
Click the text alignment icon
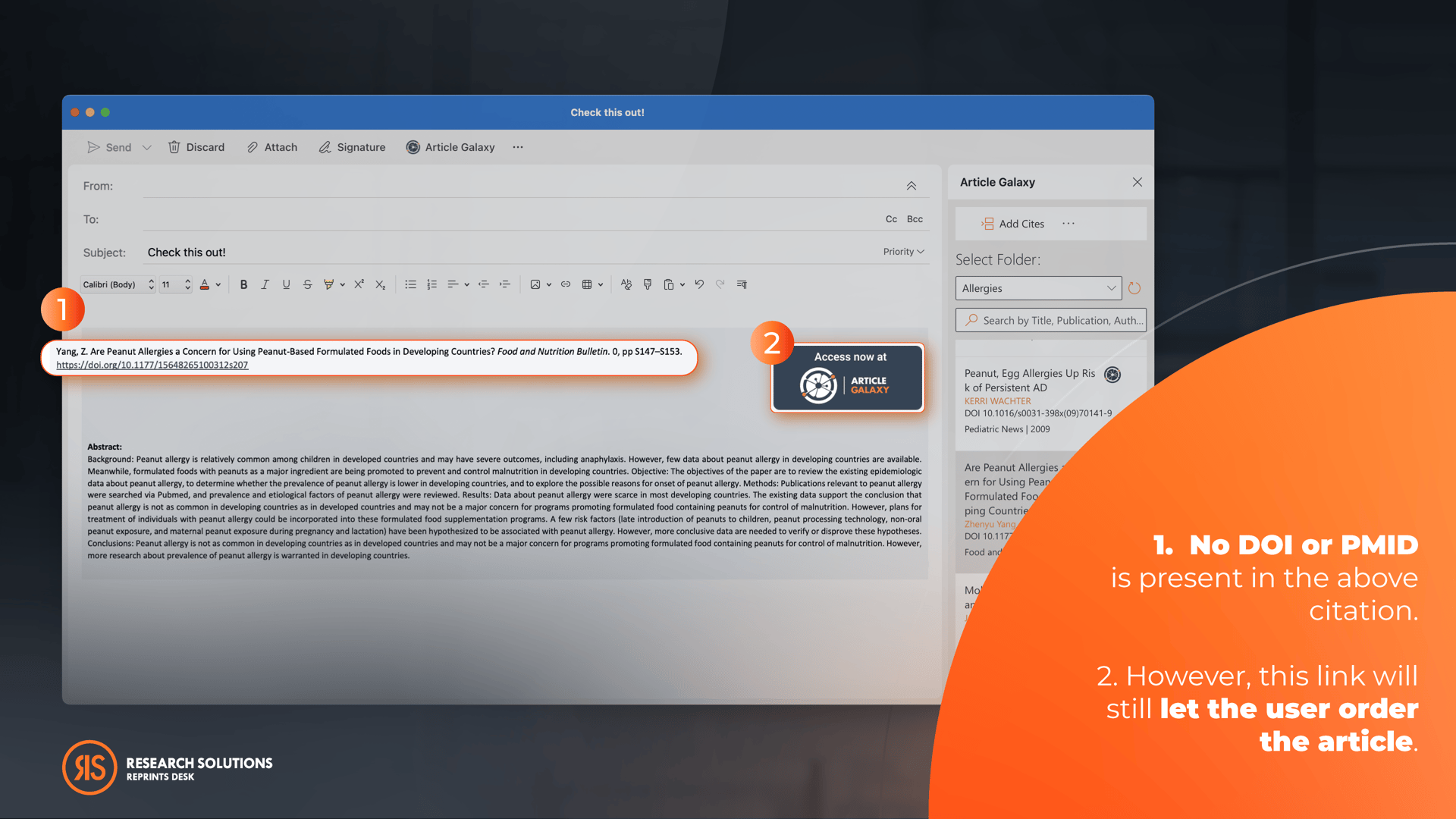[453, 284]
